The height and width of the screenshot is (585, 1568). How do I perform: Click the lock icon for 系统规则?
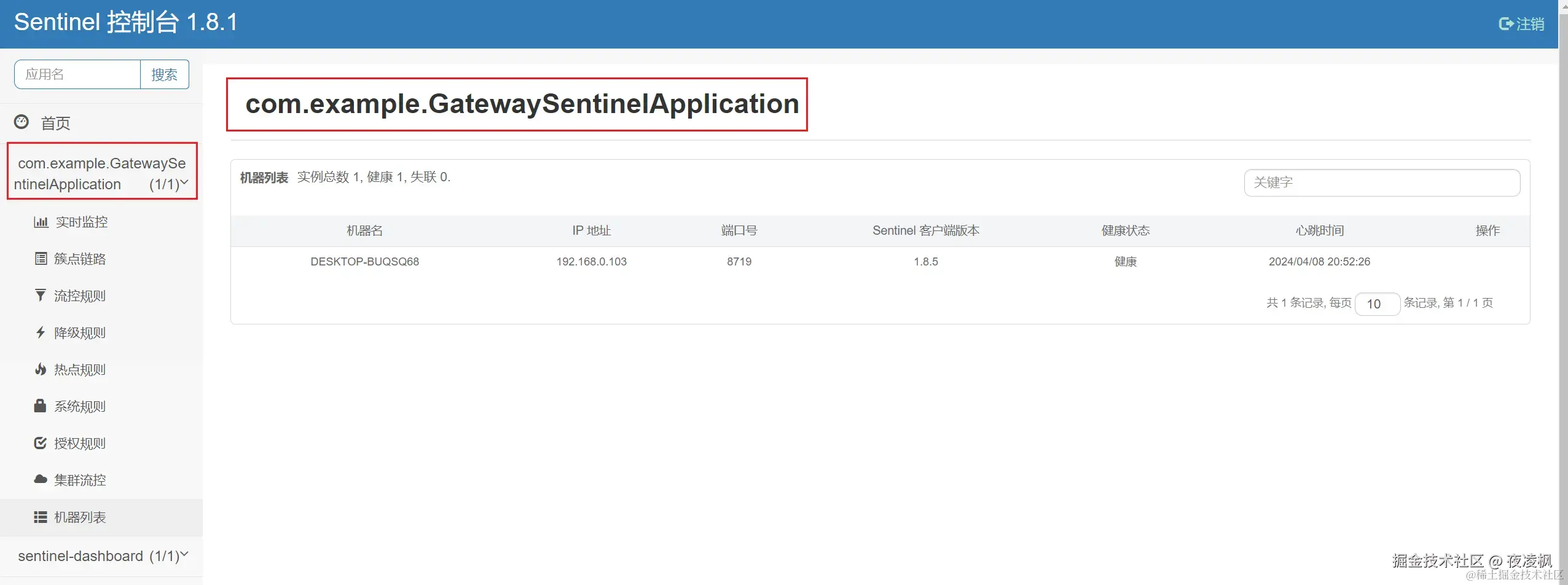[x=41, y=406]
